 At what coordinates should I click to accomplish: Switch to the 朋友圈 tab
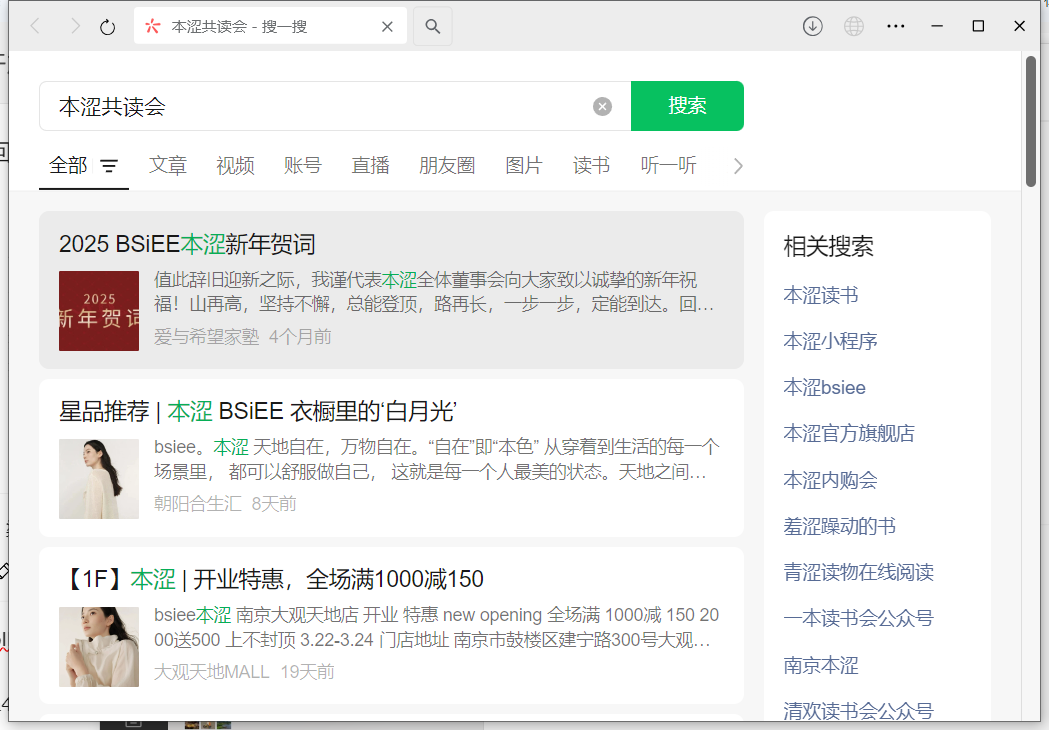pyautogui.click(x=447, y=165)
